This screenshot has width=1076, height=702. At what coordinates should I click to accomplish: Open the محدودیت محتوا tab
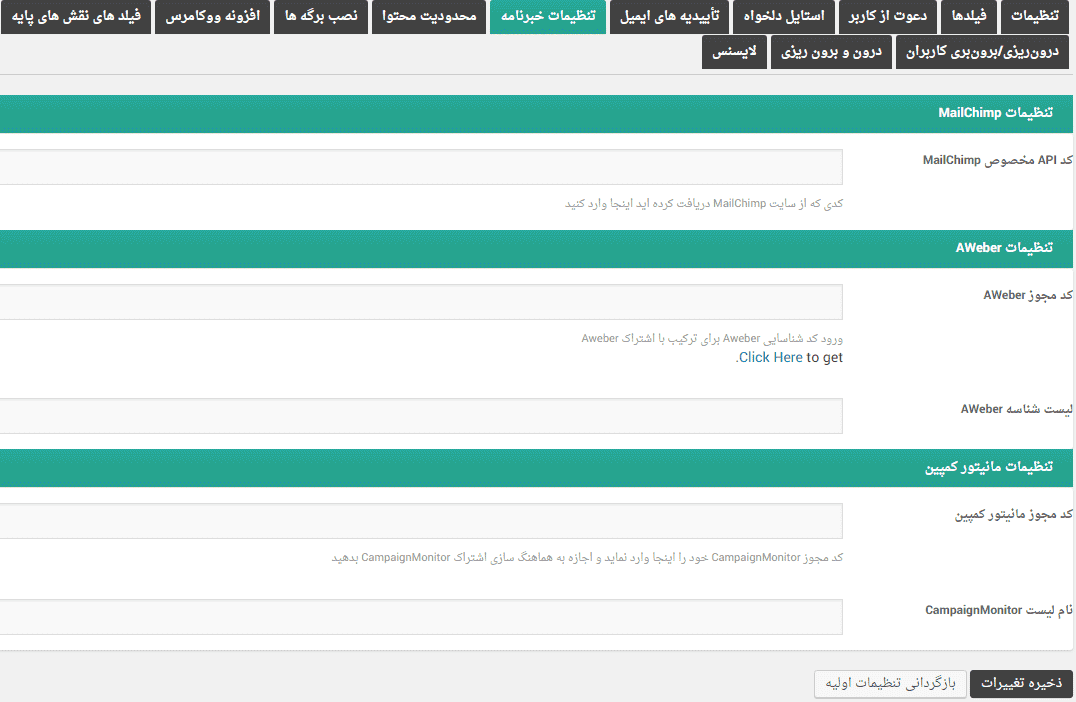point(429,16)
